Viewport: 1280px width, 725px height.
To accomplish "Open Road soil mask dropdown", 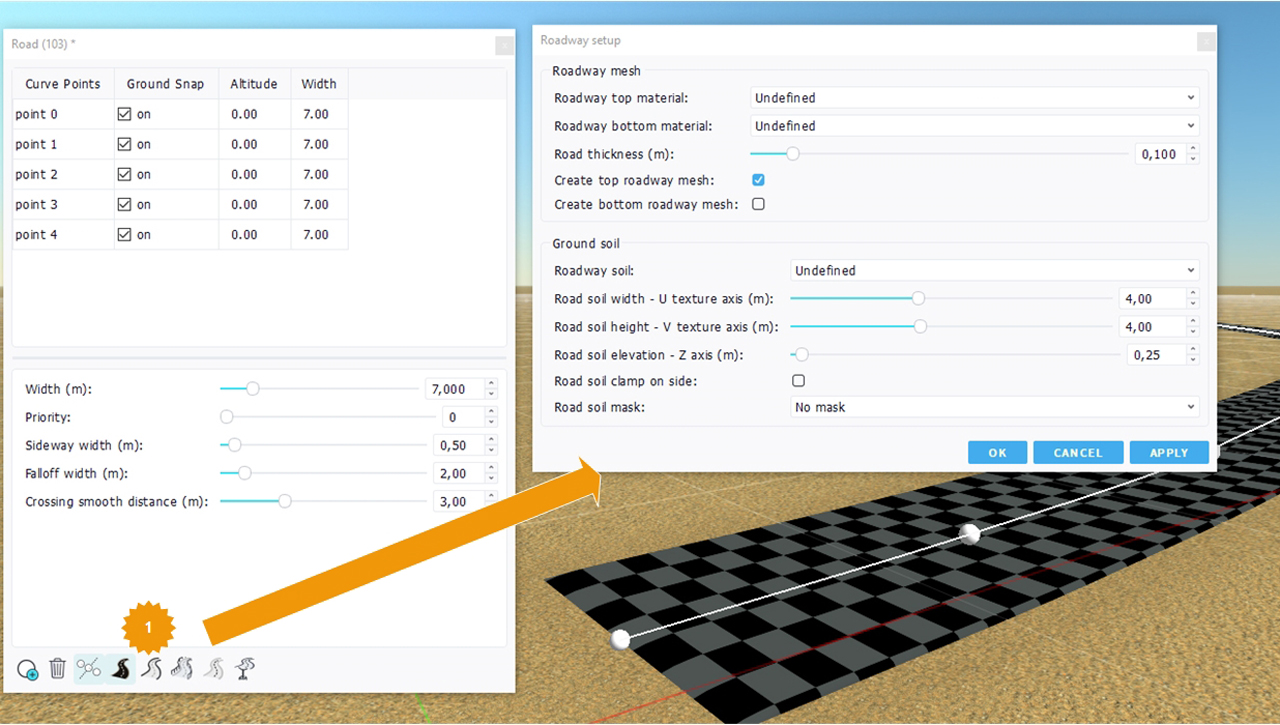I will (x=994, y=407).
